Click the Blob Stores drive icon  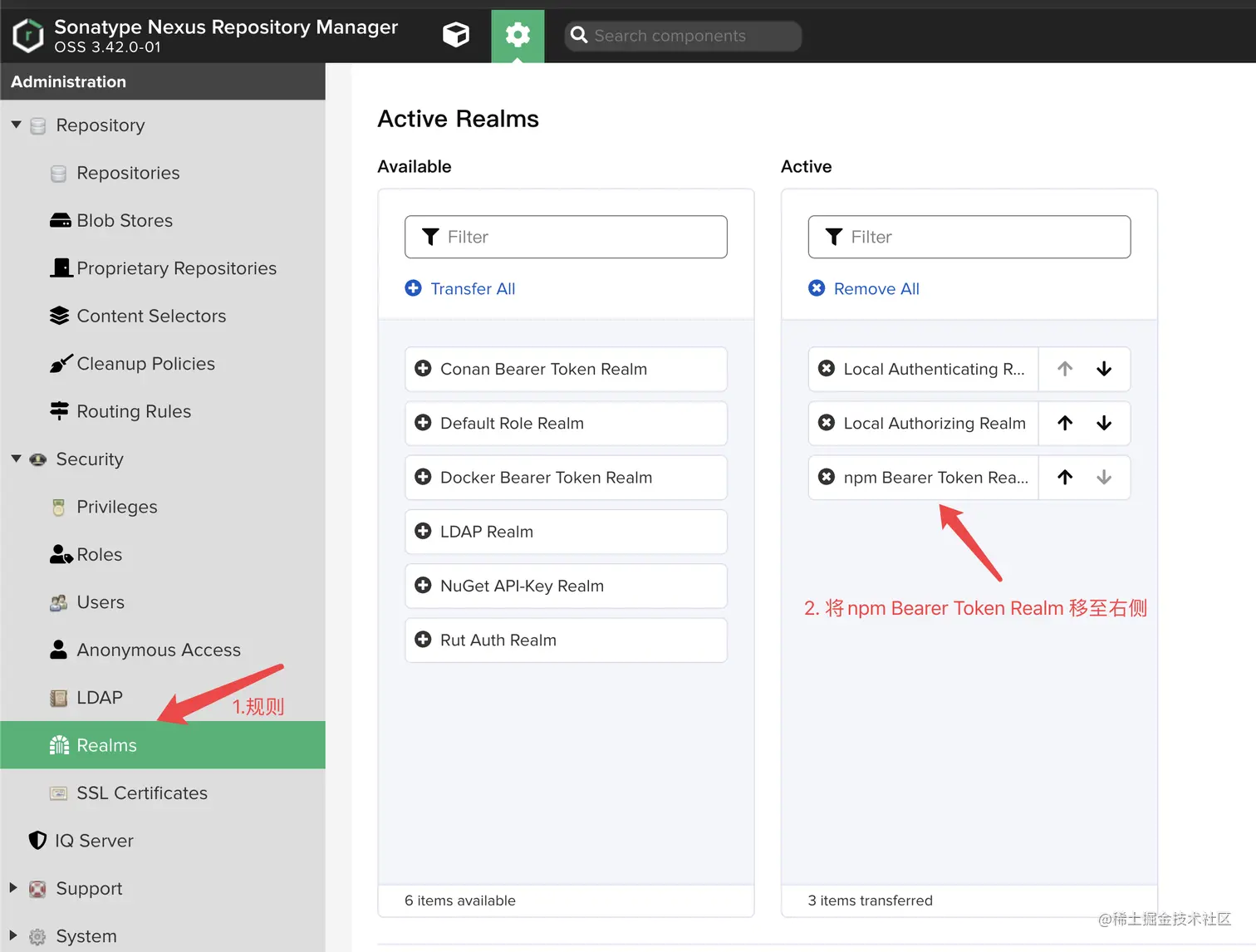click(x=60, y=220)
